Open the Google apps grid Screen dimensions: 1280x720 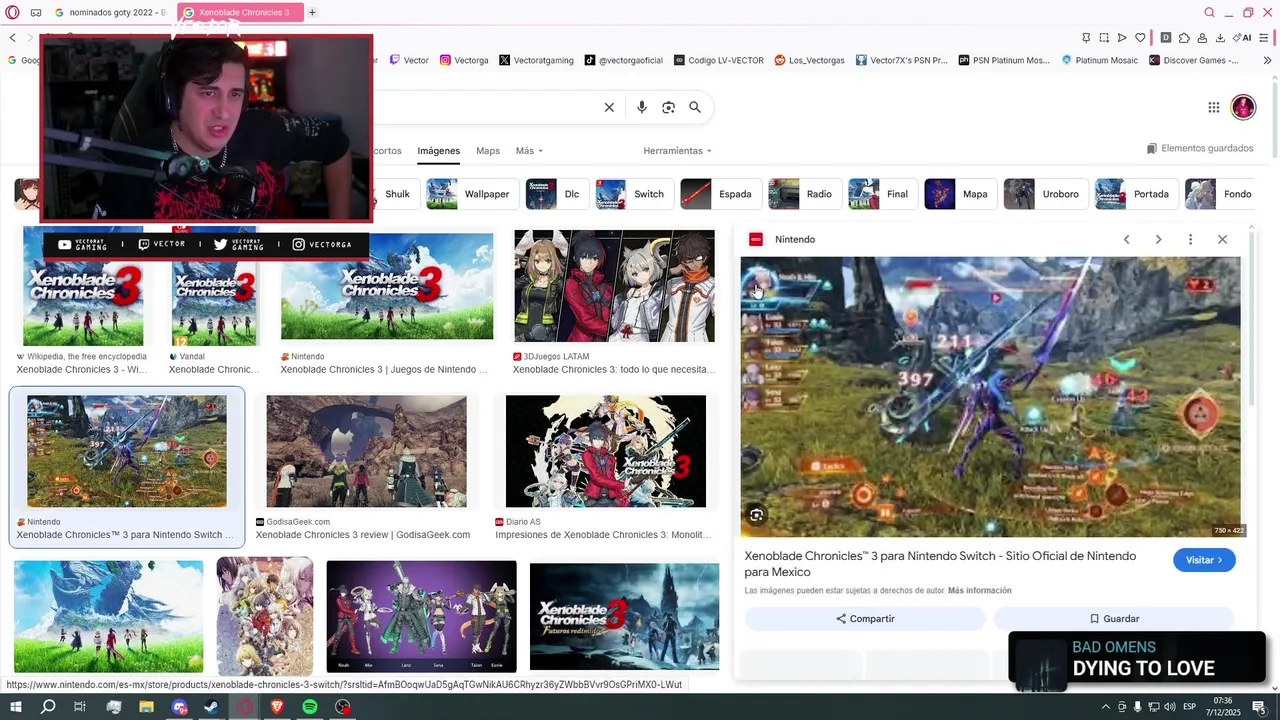(1213, 107)
